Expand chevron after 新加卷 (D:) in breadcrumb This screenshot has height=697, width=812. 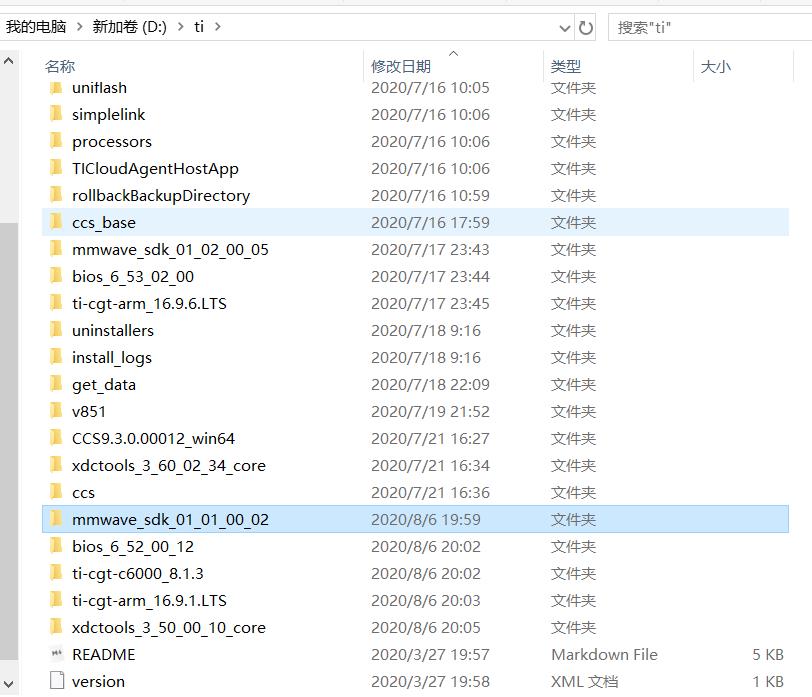(180, 26)
